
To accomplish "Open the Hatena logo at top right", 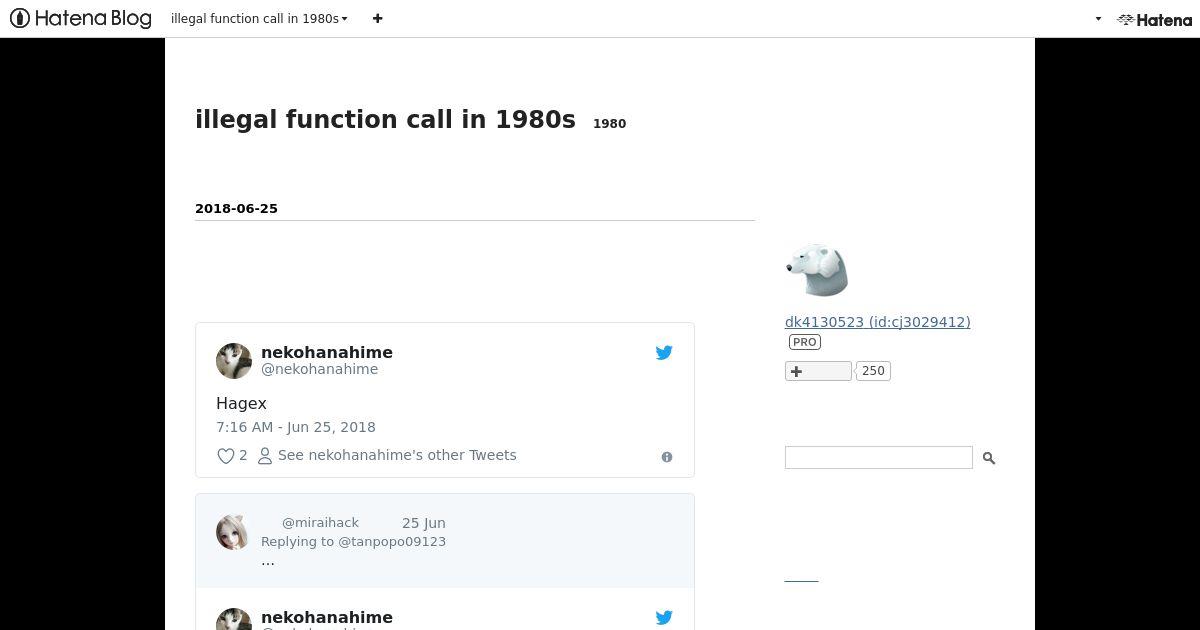I will 1154,19.
